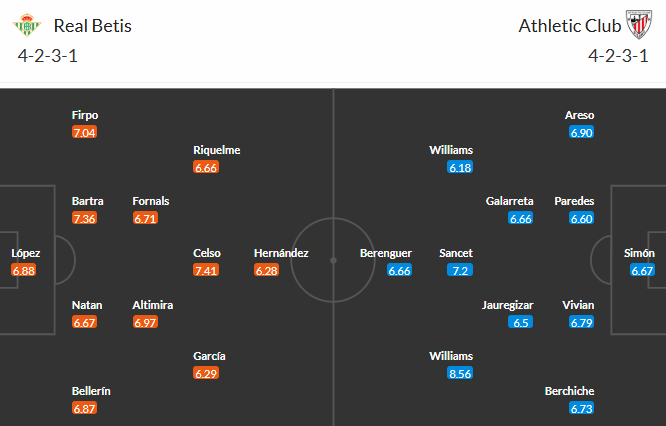
Task: Select player Firpo on the pitch
Action: tap(85, 115)
